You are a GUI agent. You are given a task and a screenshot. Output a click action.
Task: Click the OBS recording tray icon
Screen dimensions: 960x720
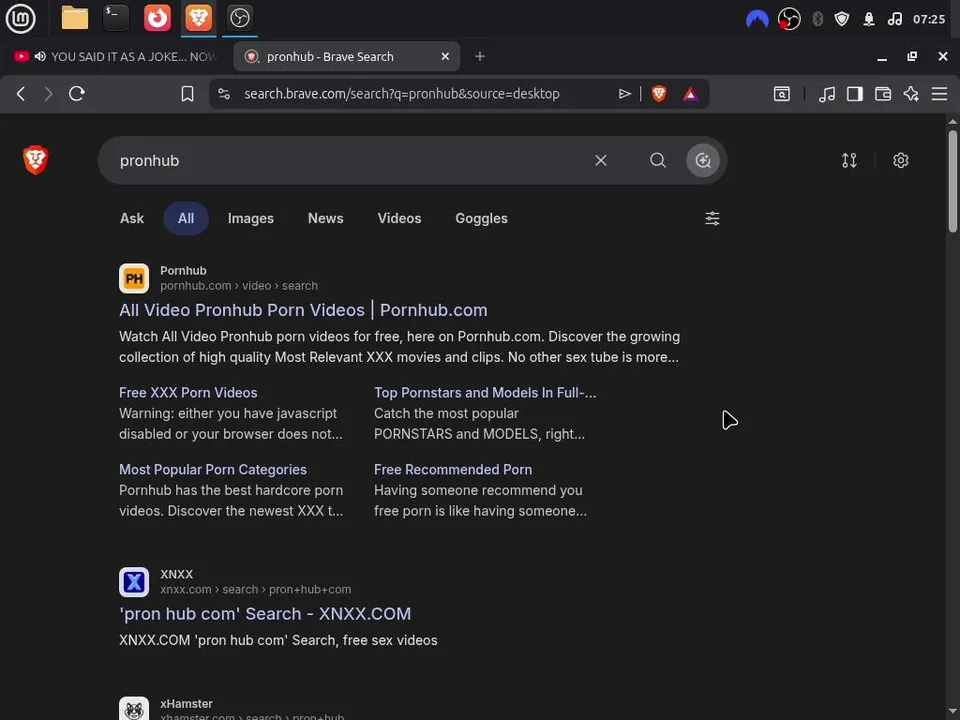(789, 19)
